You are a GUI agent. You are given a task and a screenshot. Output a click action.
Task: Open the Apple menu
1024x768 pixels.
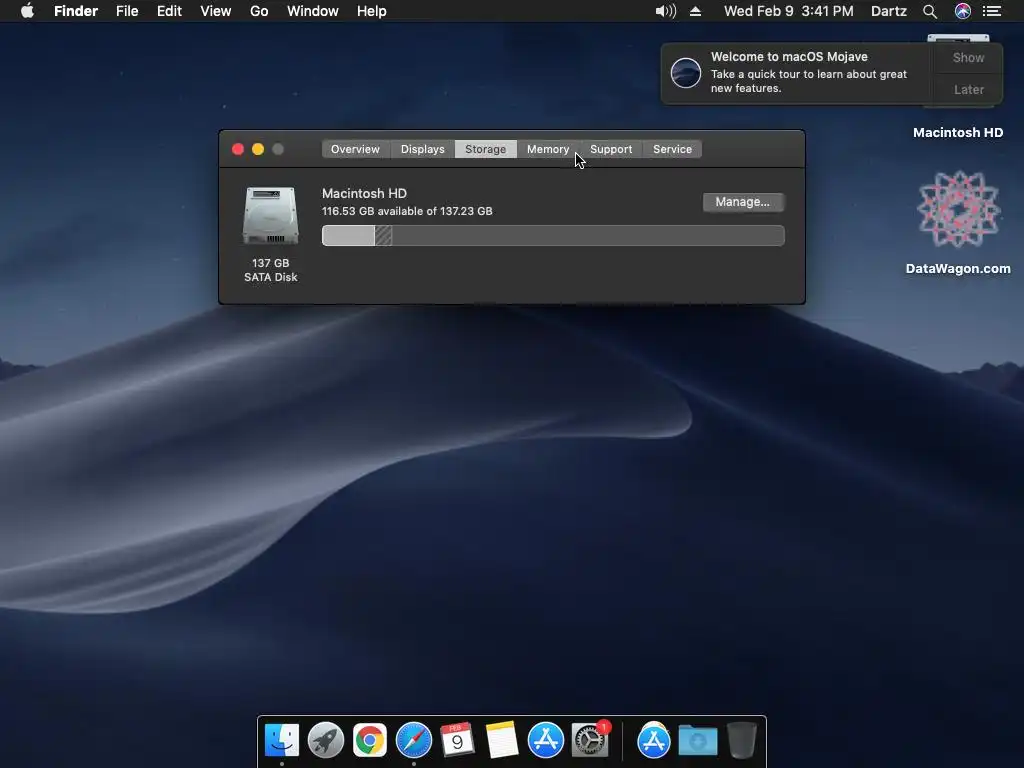click(x=27, y=11)
